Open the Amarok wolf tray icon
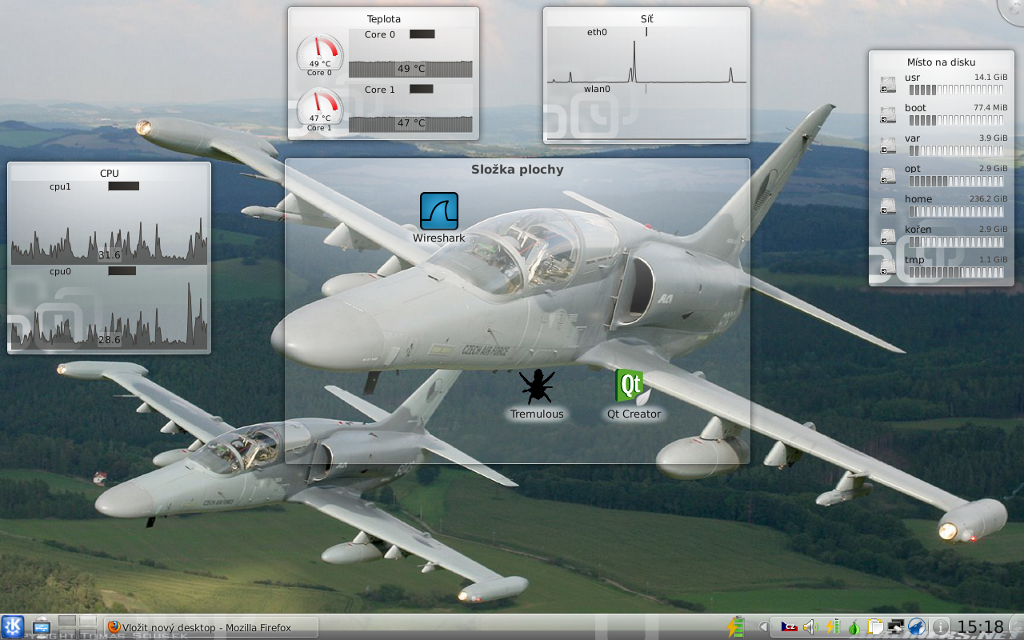 click(x=917, y=628)
